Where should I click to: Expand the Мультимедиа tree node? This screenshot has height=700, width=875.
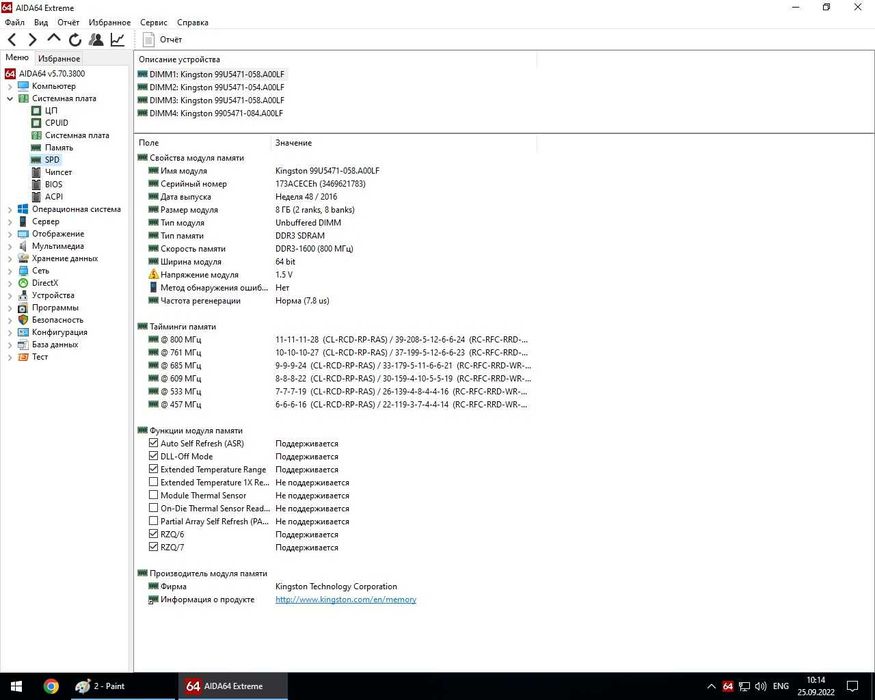[x=9, y=246]
